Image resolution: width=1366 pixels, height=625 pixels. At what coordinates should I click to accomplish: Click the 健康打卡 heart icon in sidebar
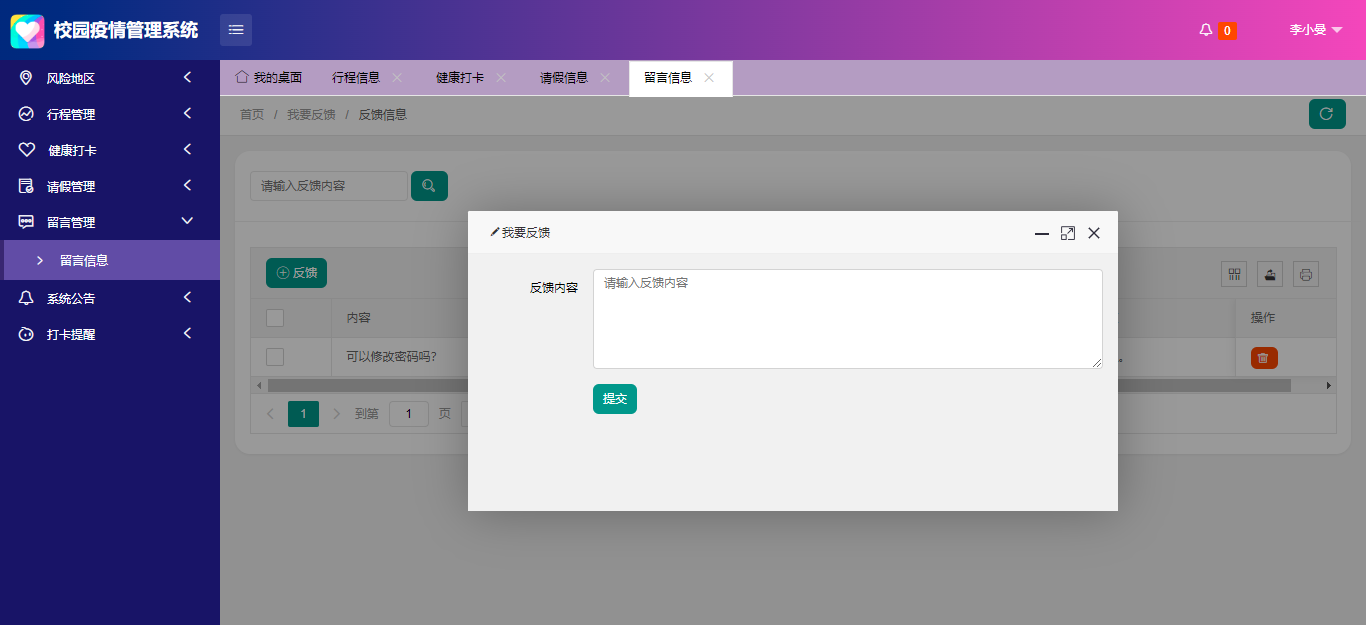[27, 150]
